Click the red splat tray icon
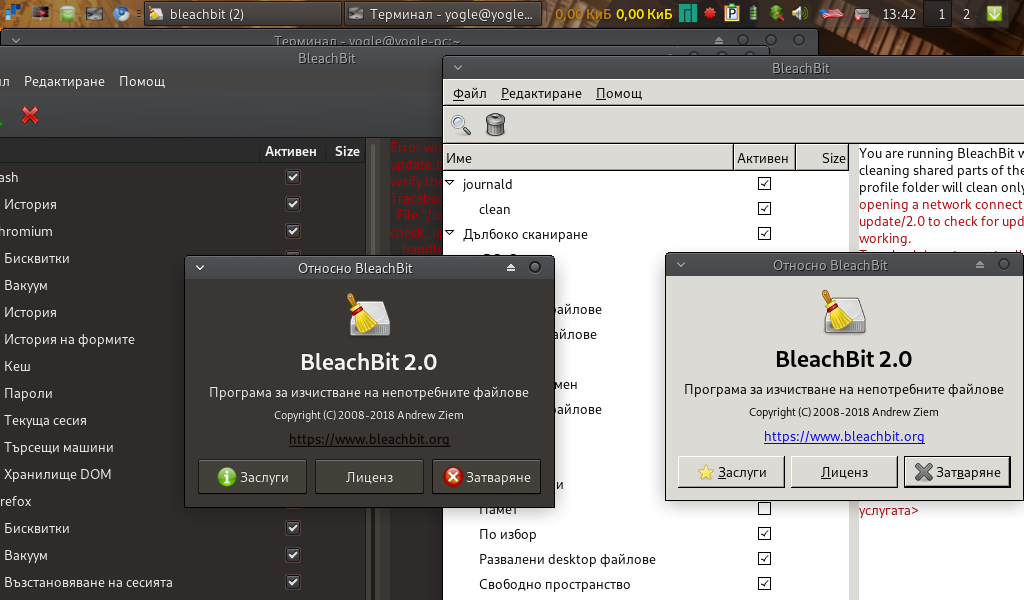Image resolution: width=1024 pixels, height=600 pixels. [710, 13]
